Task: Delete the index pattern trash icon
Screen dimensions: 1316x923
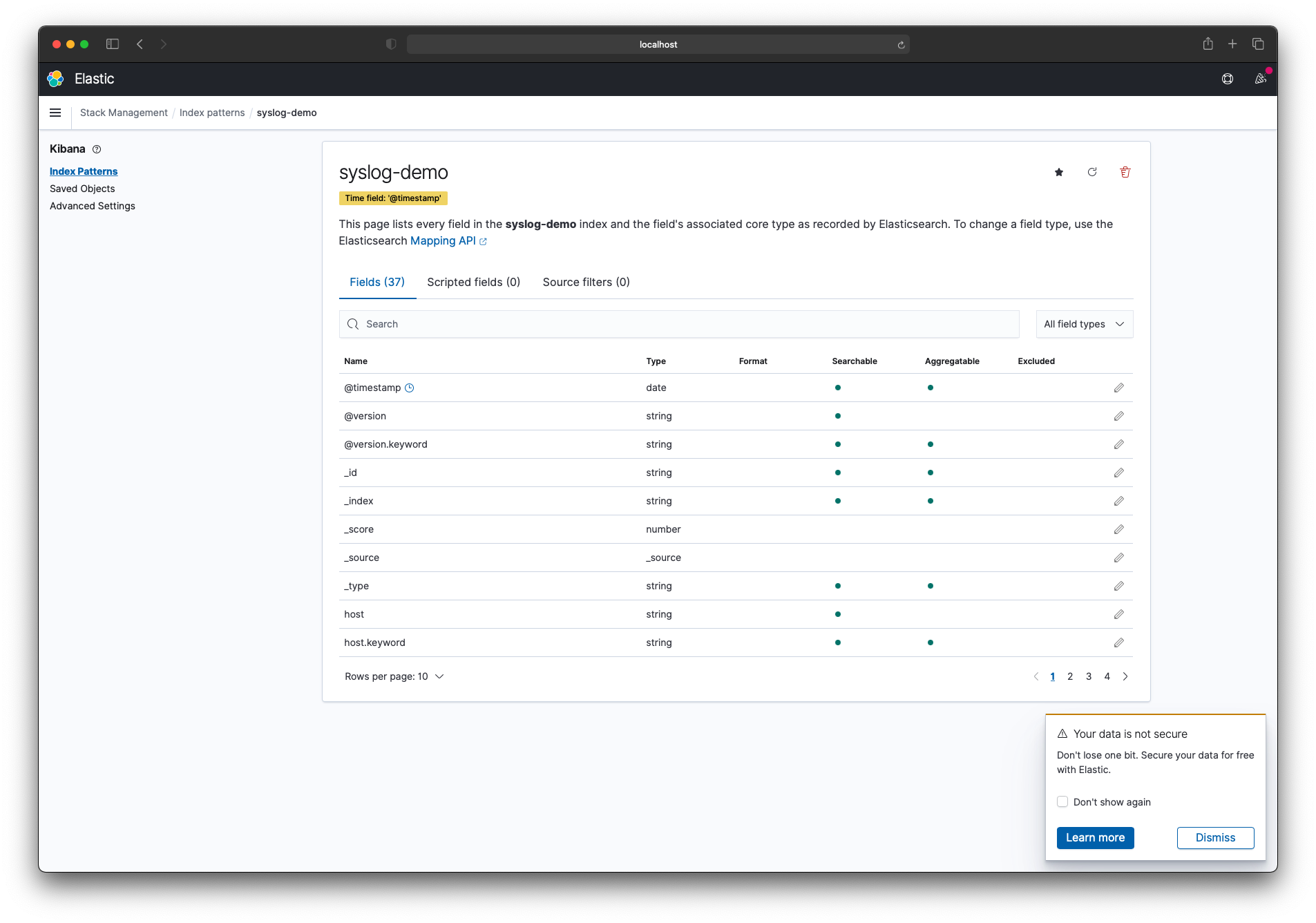Action: click(x=1125, y=172)
